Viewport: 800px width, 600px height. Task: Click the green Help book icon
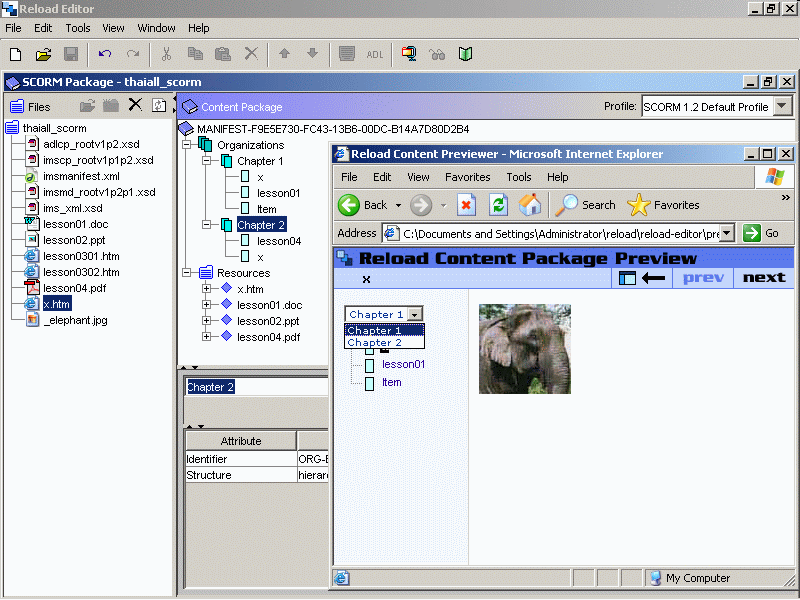[465, 54]
